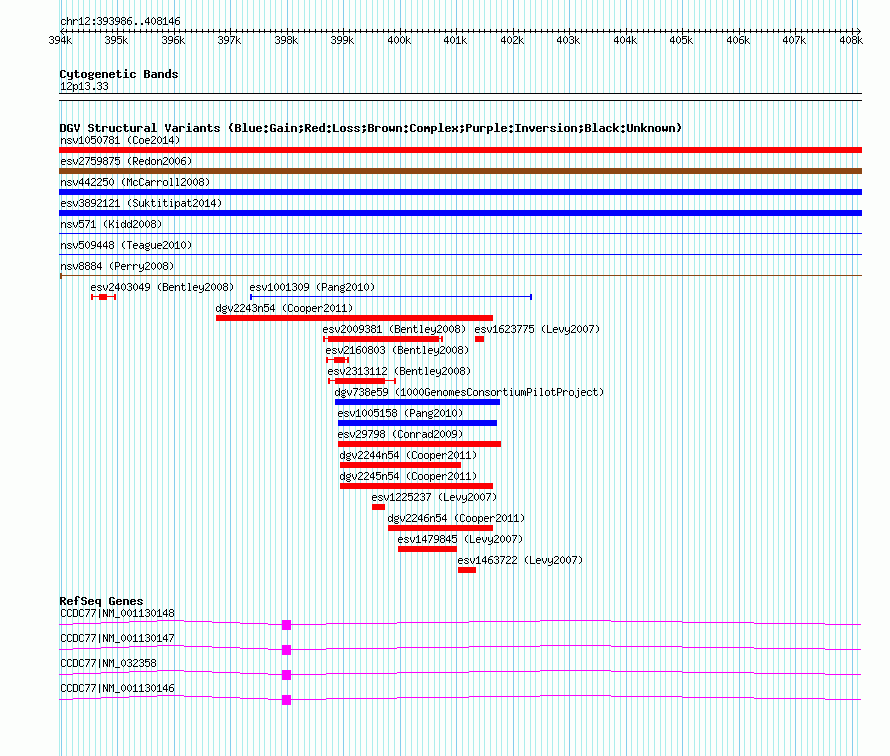
Task: Click the RefSeq Genes track heading
Action: coord(101,601)
